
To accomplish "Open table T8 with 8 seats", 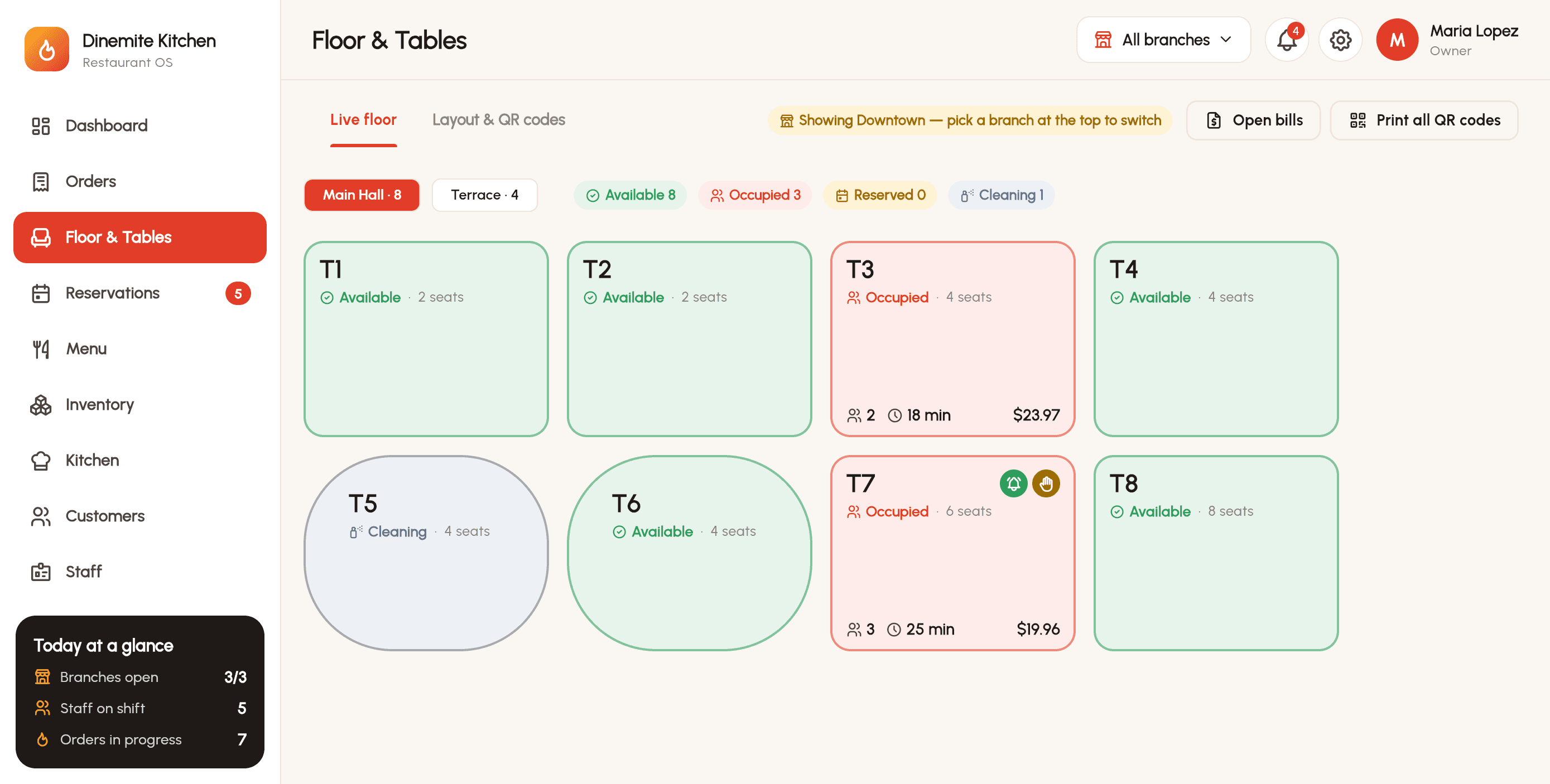I will coord(1215,553).
